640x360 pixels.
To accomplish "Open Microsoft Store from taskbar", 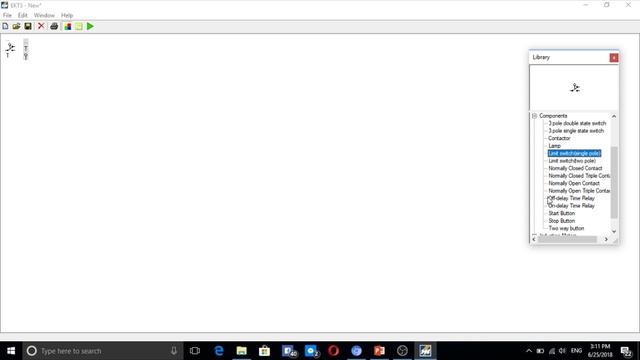I will click(264, 351).
